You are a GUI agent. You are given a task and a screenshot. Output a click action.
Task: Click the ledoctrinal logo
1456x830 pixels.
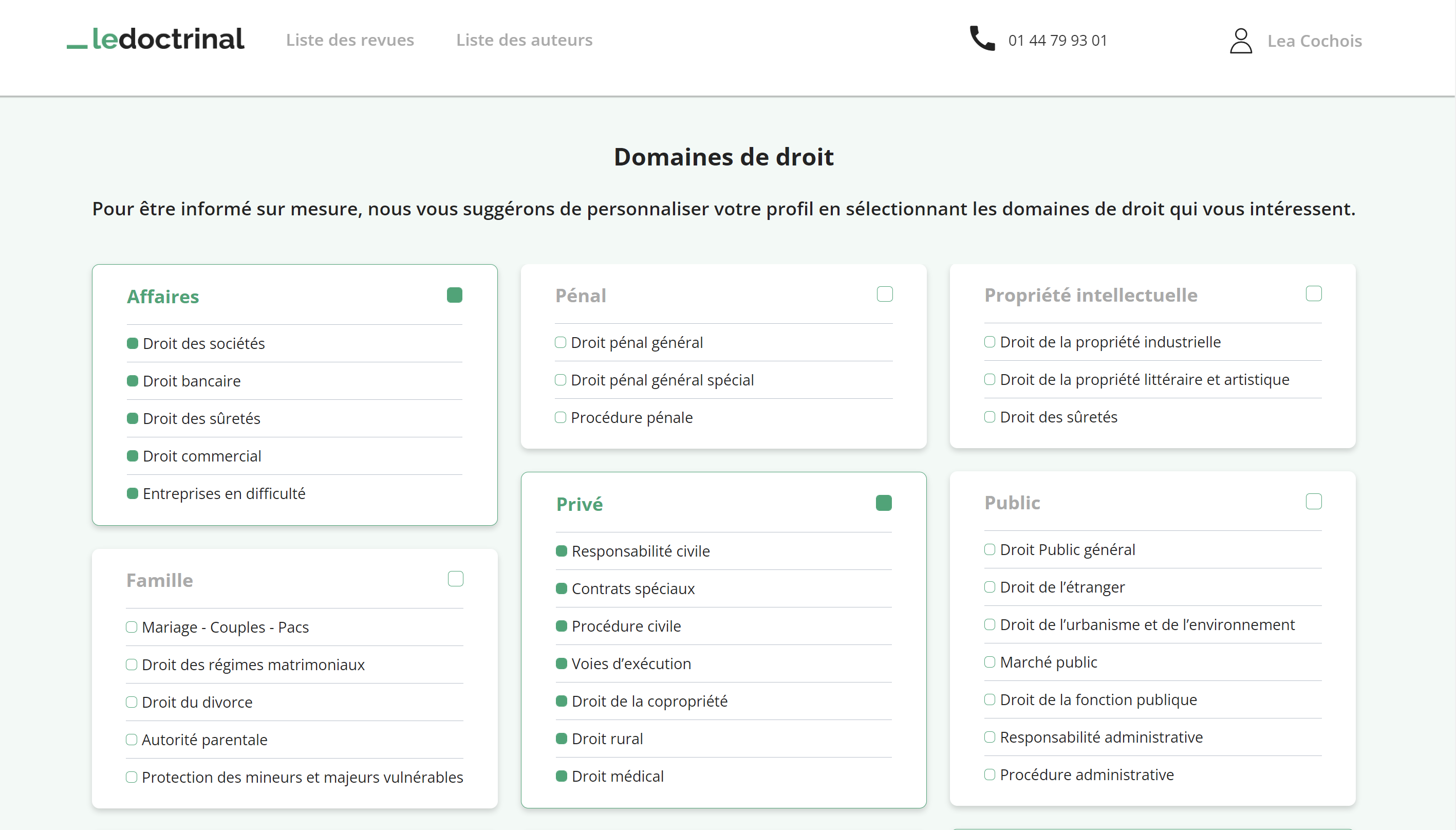[156, 40]
